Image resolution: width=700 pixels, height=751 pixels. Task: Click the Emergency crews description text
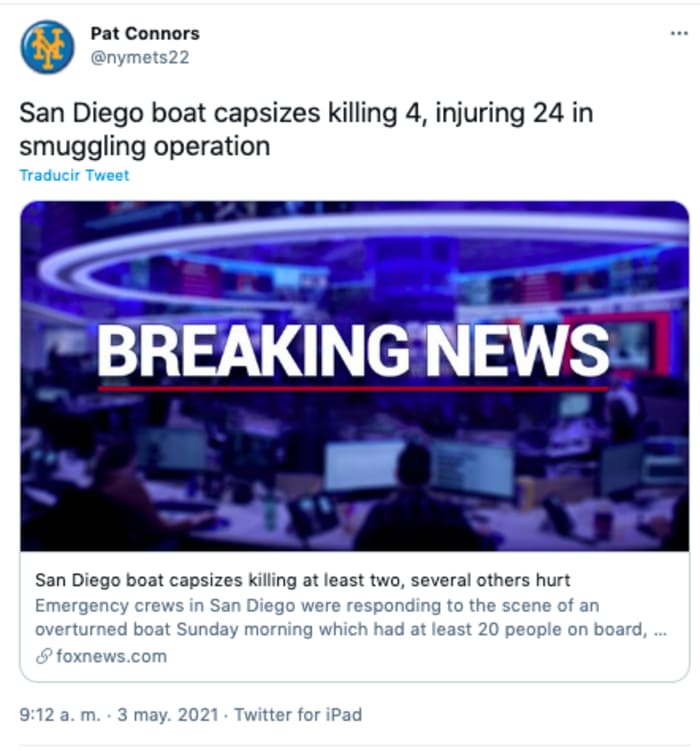coord(317,605)
